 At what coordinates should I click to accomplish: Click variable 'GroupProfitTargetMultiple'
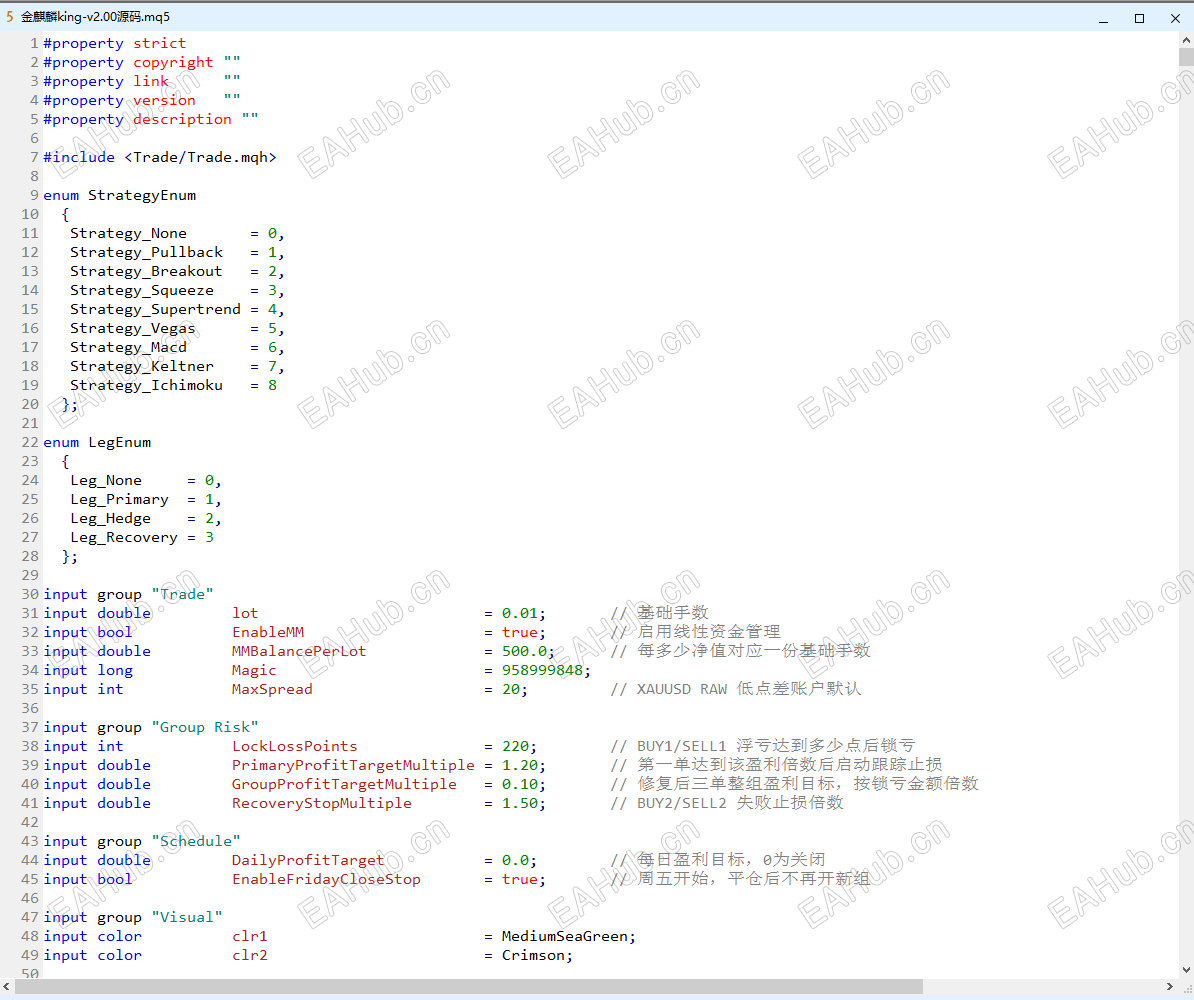[x=344, y=784]
